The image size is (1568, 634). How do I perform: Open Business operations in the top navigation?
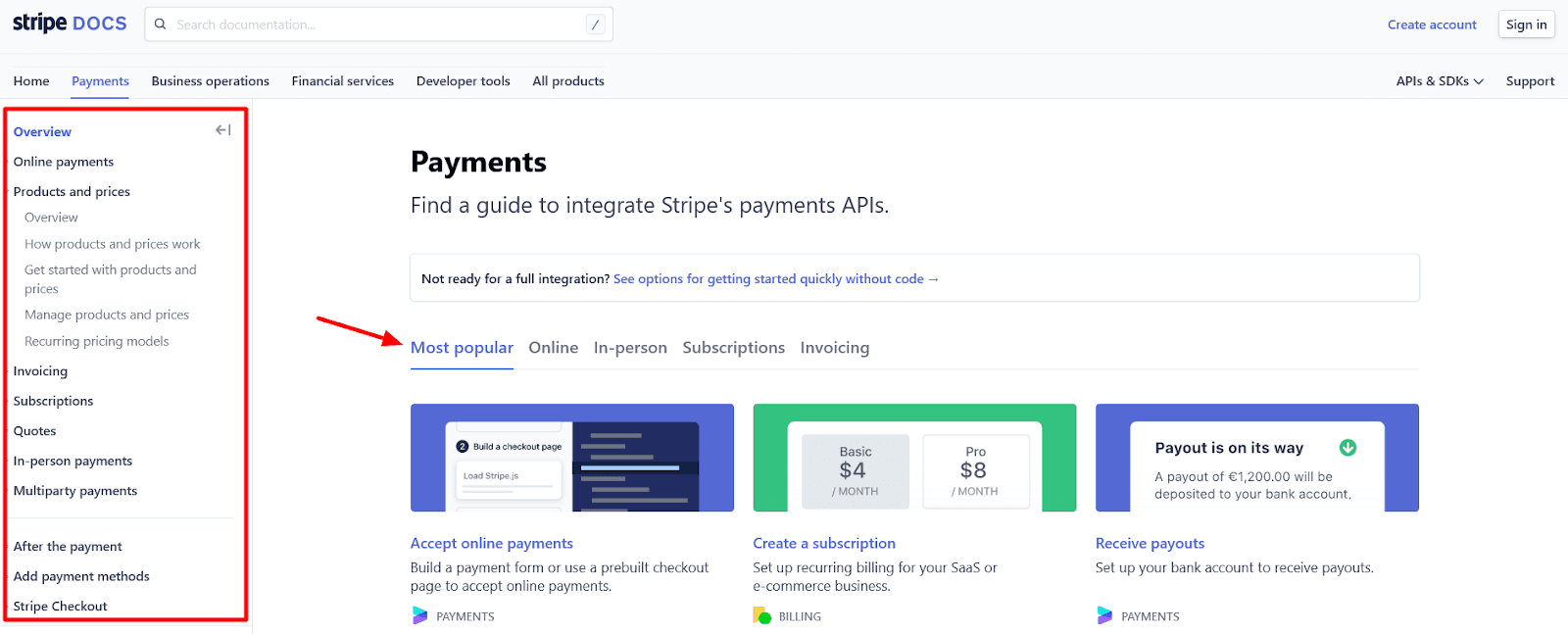210,81
